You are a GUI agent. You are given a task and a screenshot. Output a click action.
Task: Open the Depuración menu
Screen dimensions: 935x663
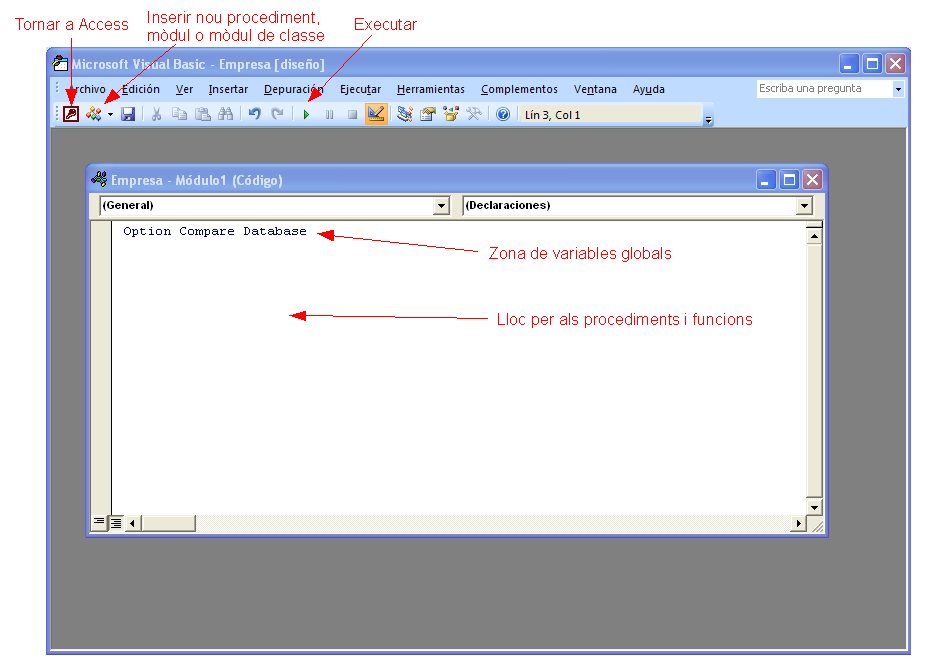[293, 89]
